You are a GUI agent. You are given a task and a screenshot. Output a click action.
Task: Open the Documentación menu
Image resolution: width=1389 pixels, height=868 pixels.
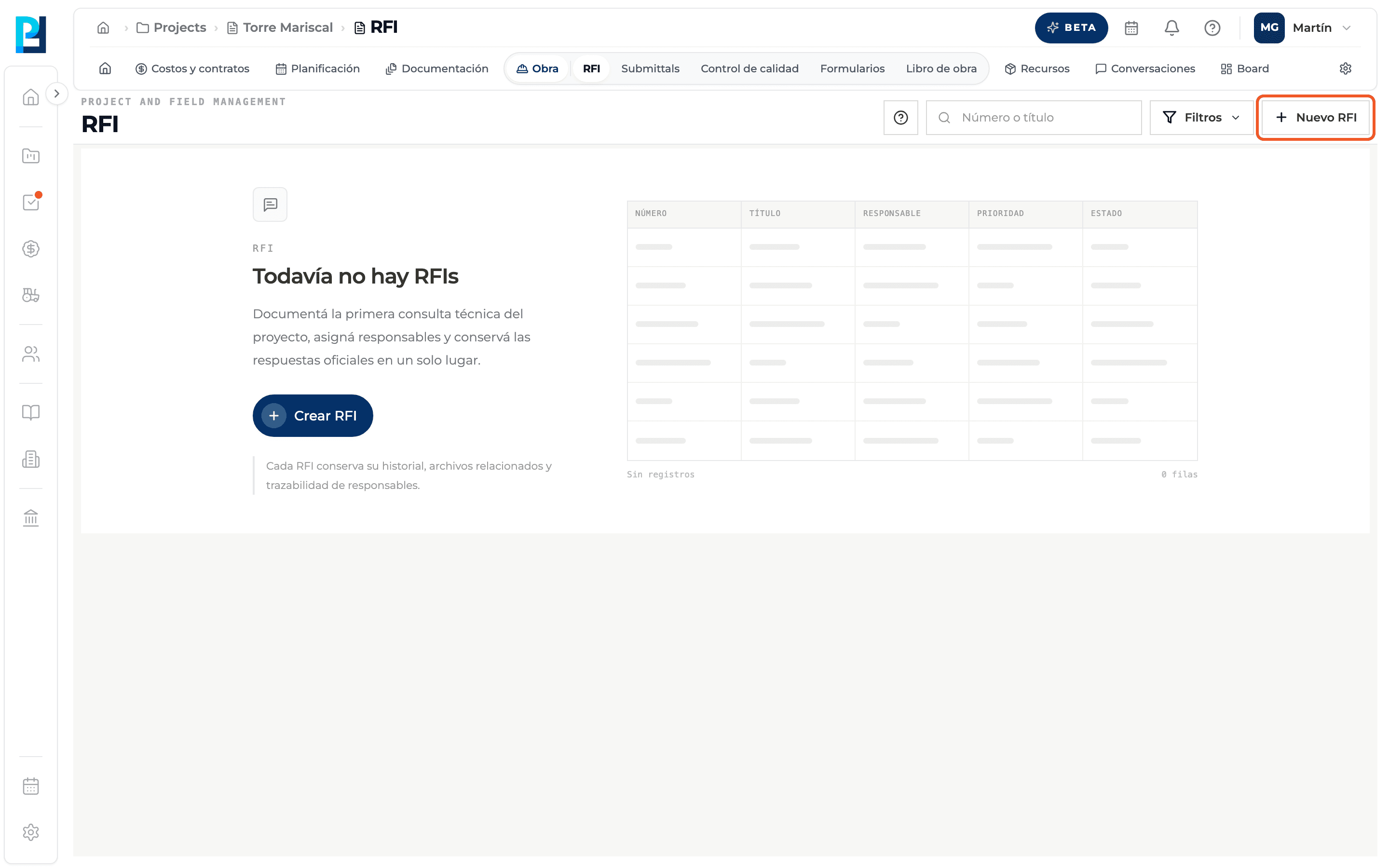tap(437, 68)
